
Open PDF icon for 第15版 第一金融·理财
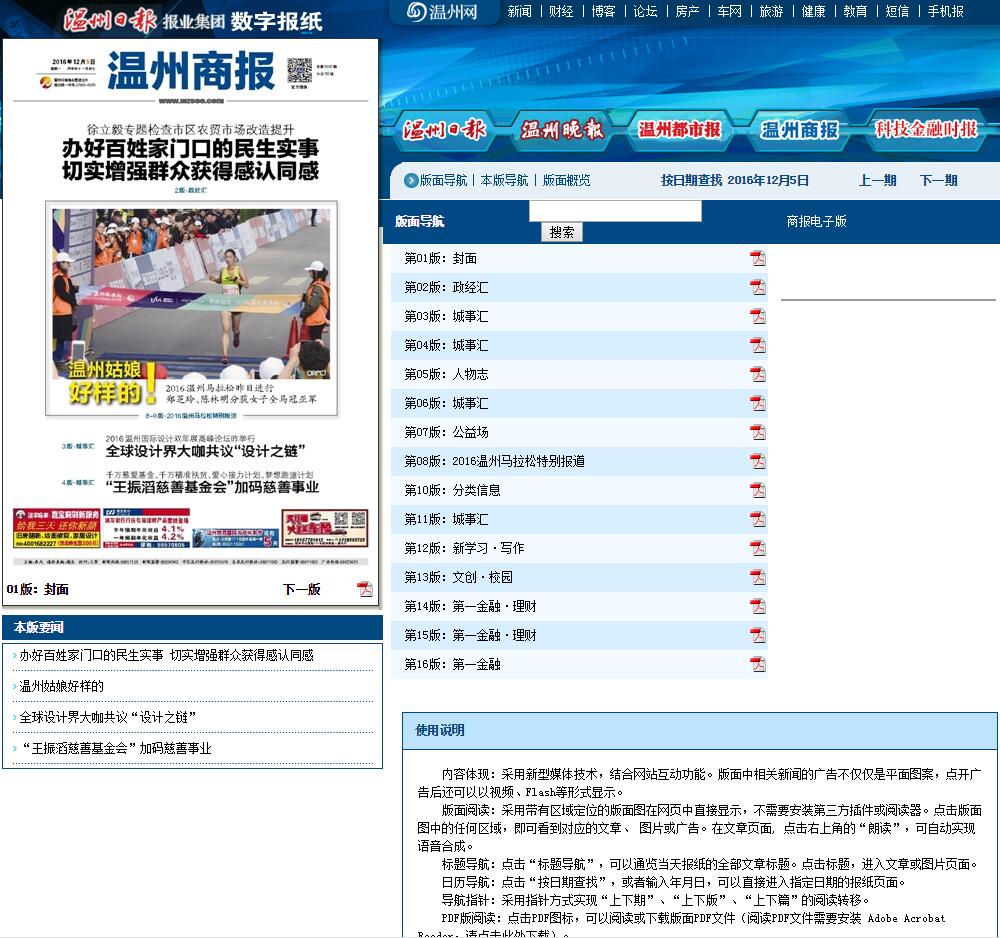[x=758, y=635]
